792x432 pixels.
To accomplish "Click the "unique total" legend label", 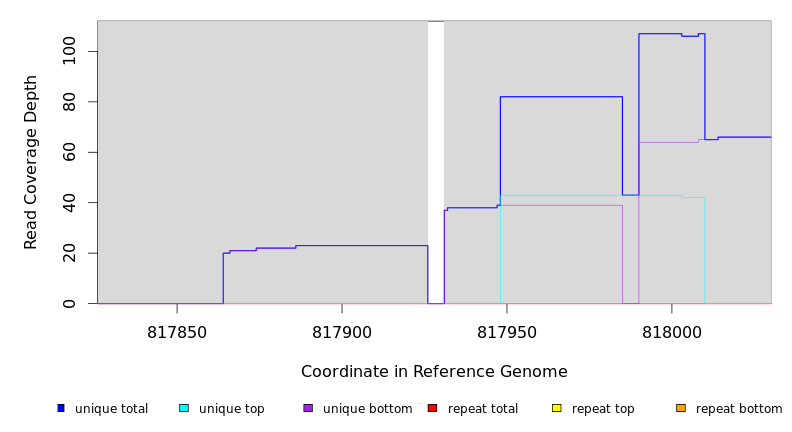I will pos(111,409).
